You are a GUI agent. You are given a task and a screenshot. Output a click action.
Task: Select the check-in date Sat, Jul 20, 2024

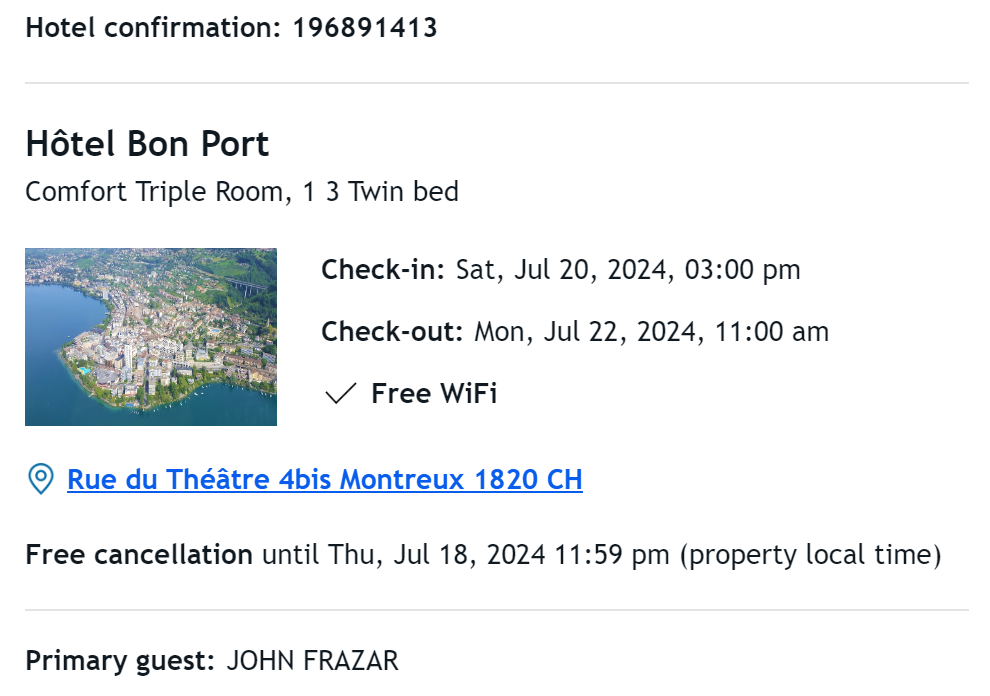[x=561, y=270]
